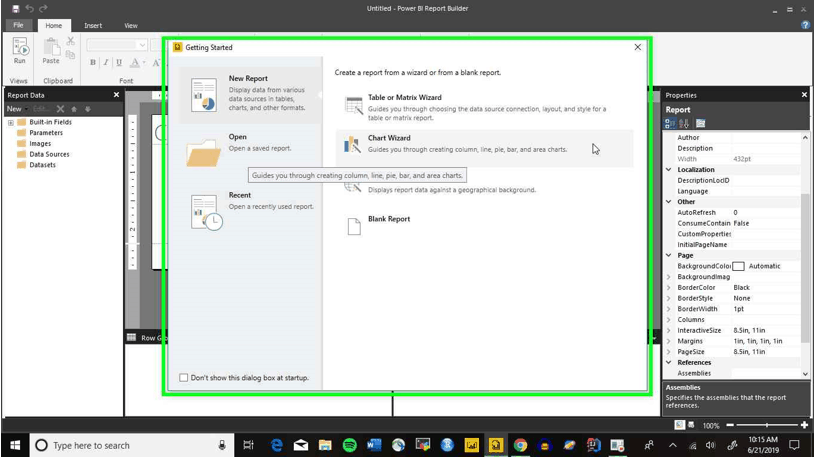Click the zoom in plus button
This screenshot has width=815, height=458.
pos(805,425)
